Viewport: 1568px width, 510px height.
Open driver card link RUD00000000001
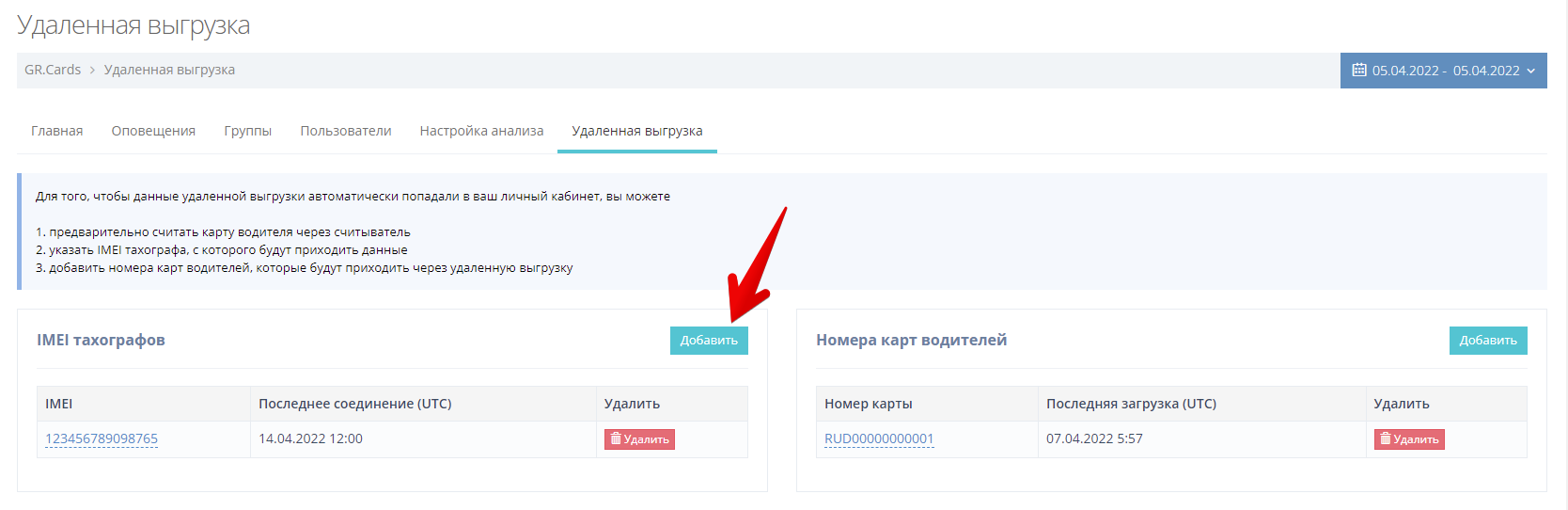[879, 438]
